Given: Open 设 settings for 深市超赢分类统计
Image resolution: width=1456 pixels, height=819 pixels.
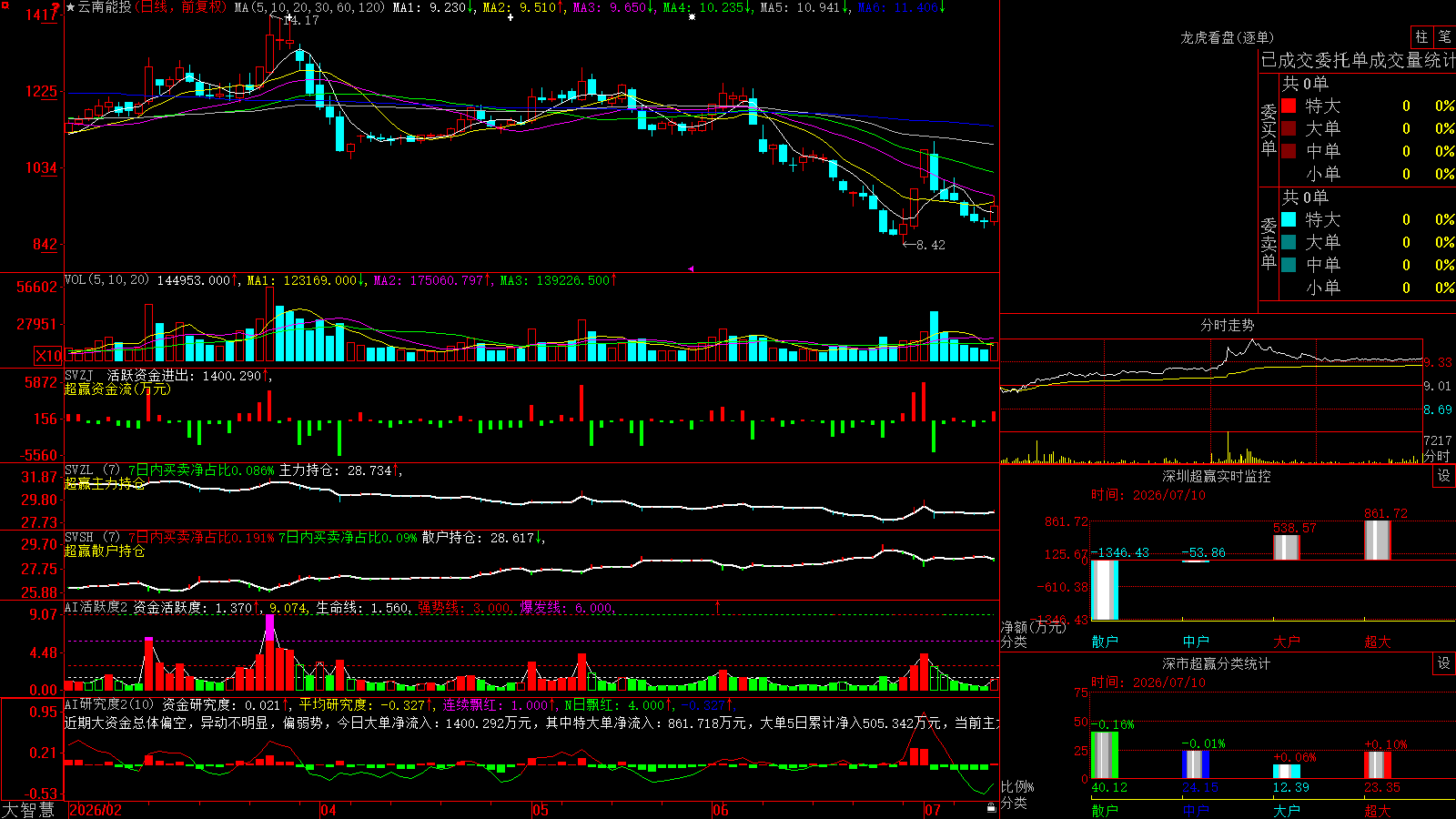Looking at the screenshot, I should pyautogui.click(x=1444, y=663).
